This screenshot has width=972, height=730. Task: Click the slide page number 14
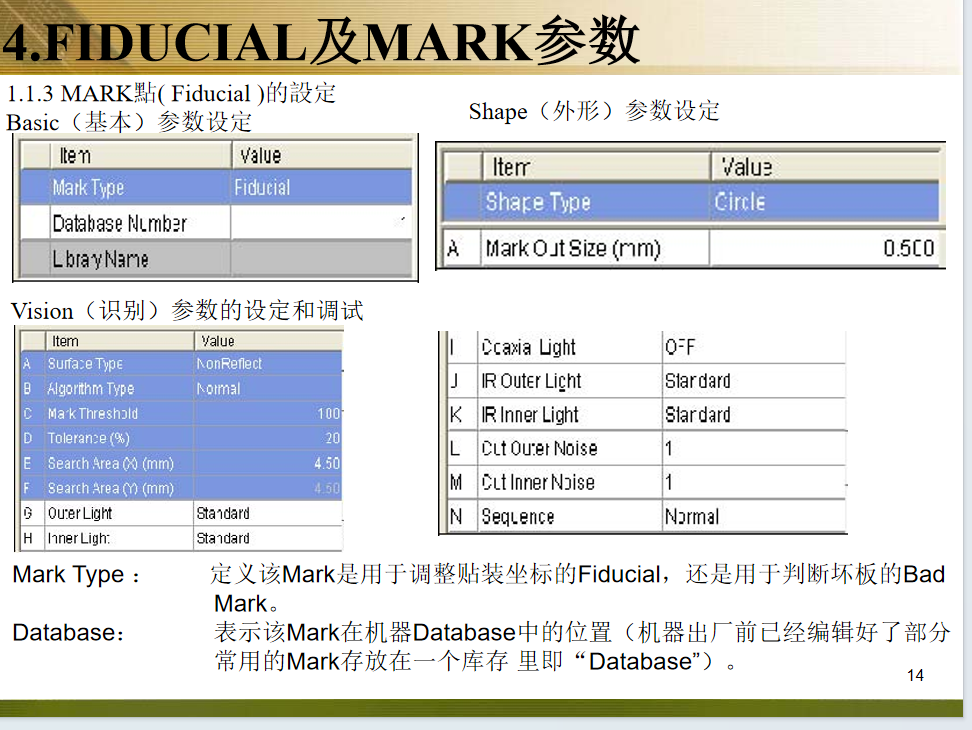click(x=915, y=676)
